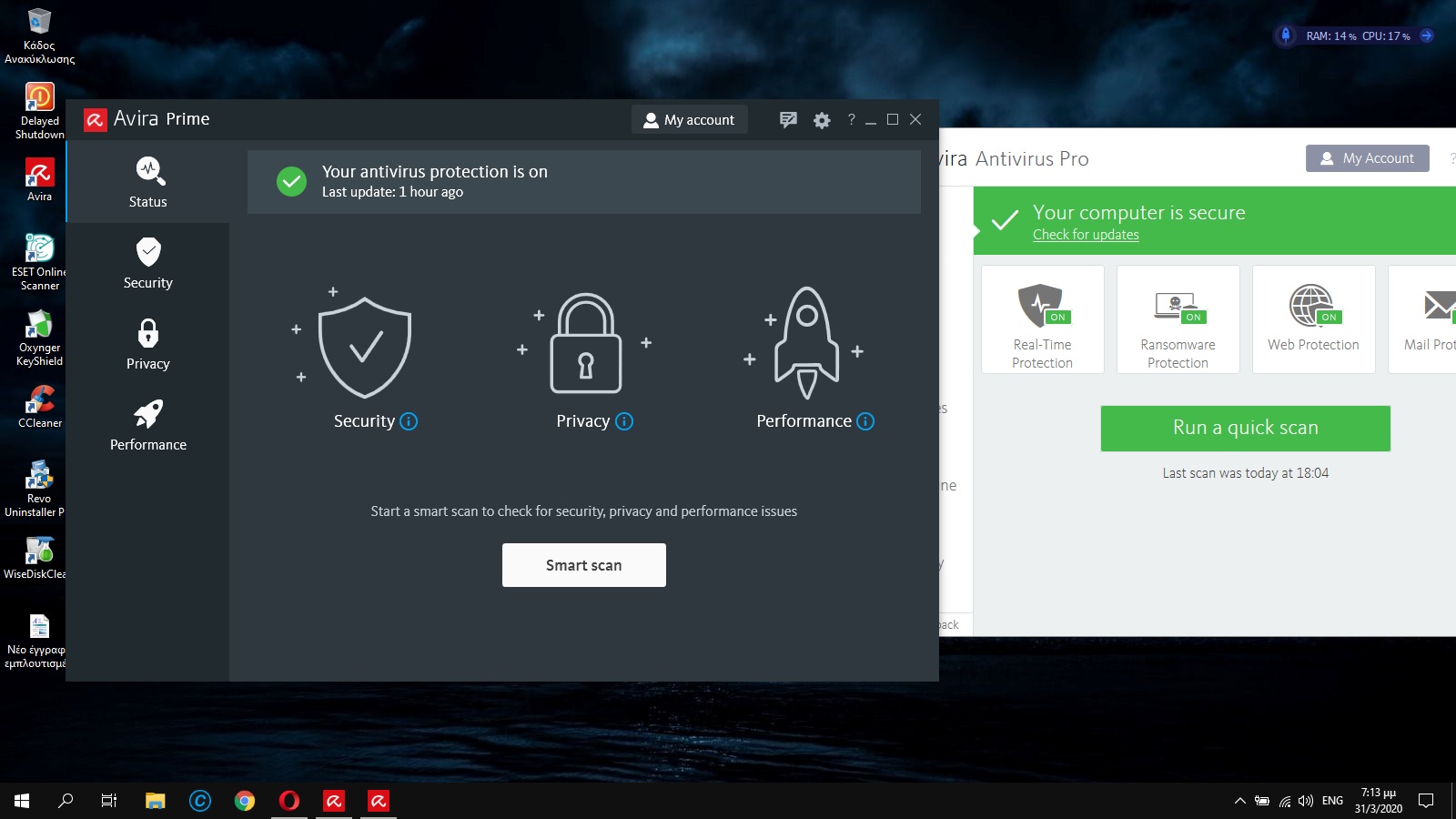Click the rocket icon on RAM widget
Screen dimensions: 1456x819
coord(1285,35)
